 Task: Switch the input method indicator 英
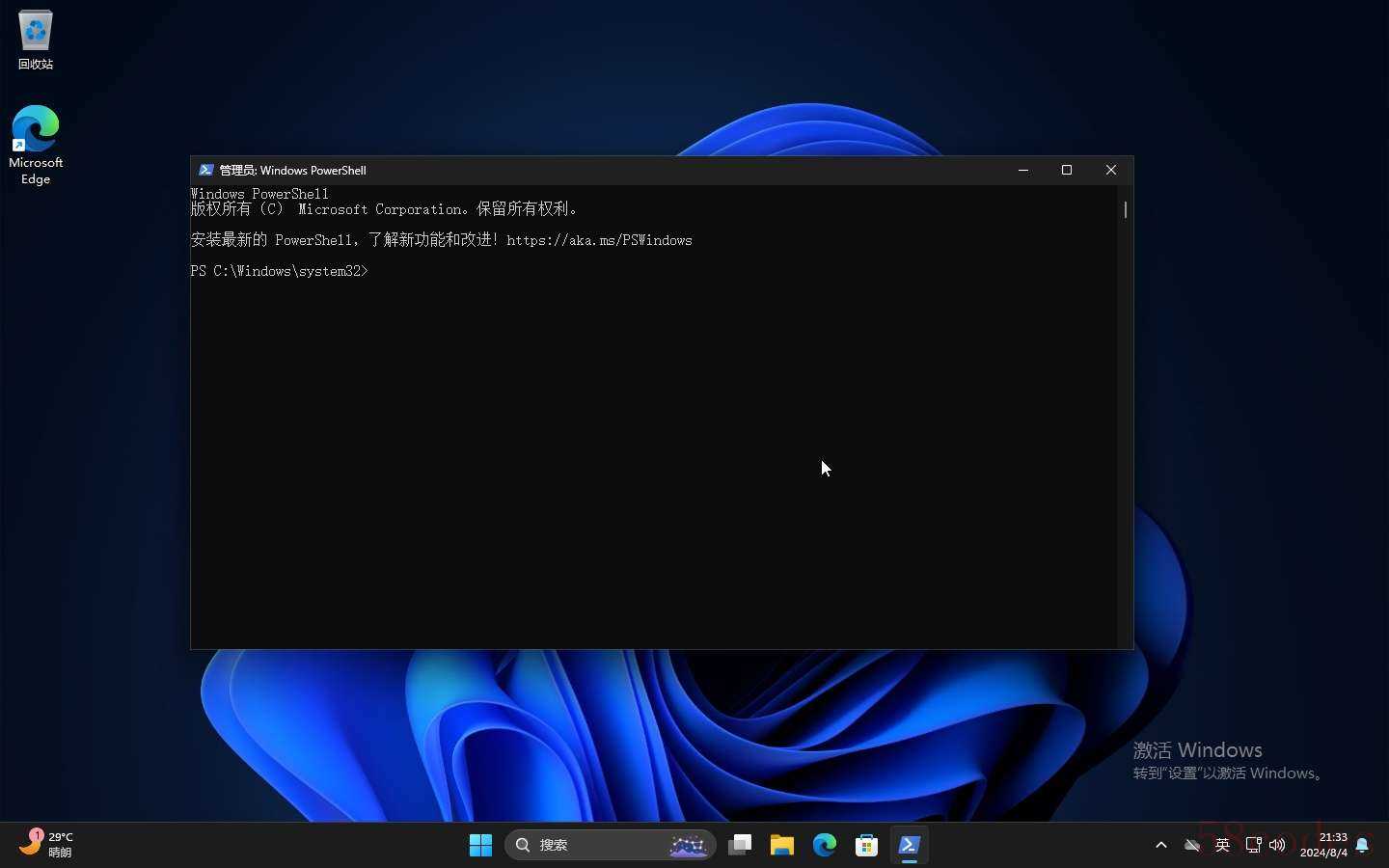point(1222,845)
